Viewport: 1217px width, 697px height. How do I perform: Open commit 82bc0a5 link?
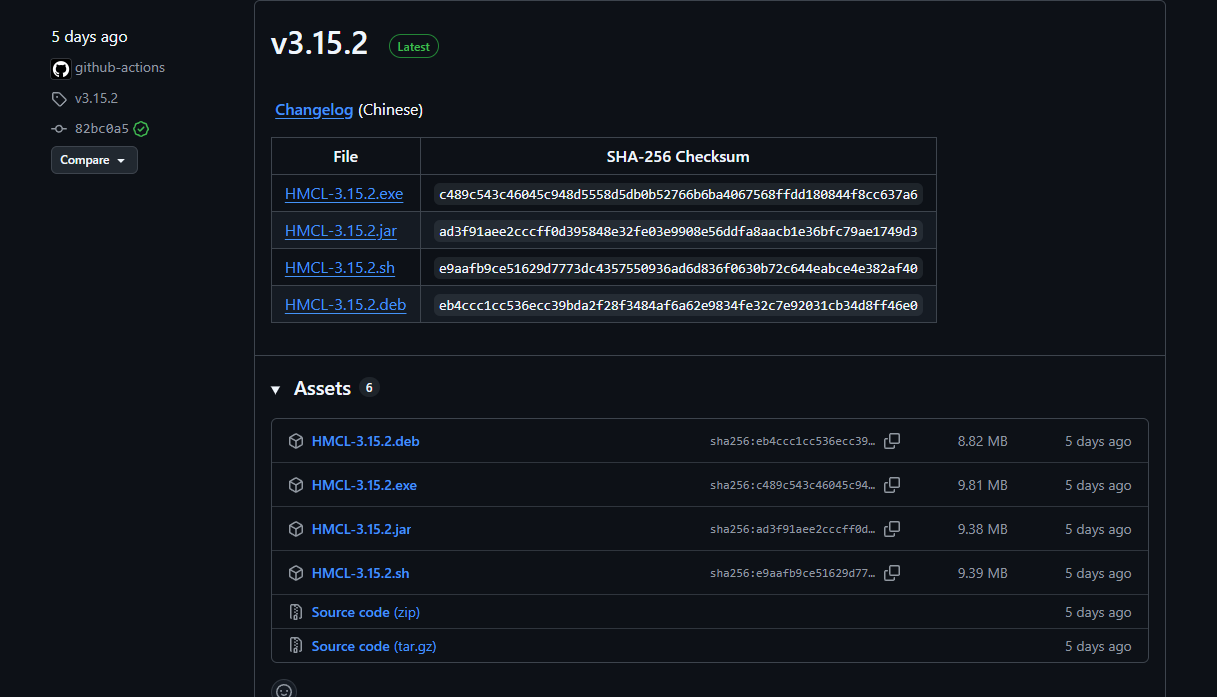(x=102, y=129)
